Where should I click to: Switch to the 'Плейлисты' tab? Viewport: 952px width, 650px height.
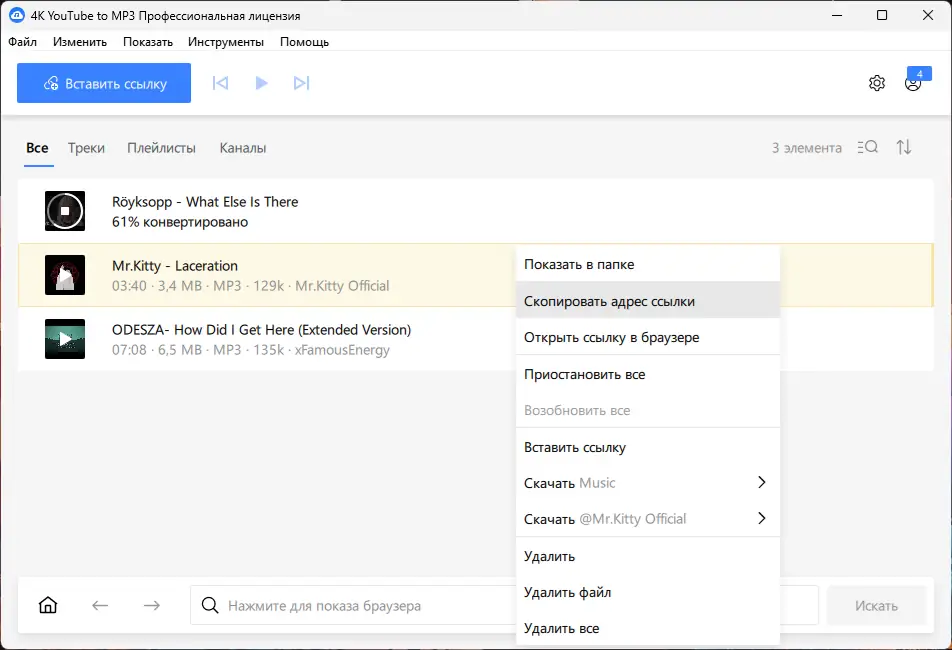coord(161,148)
